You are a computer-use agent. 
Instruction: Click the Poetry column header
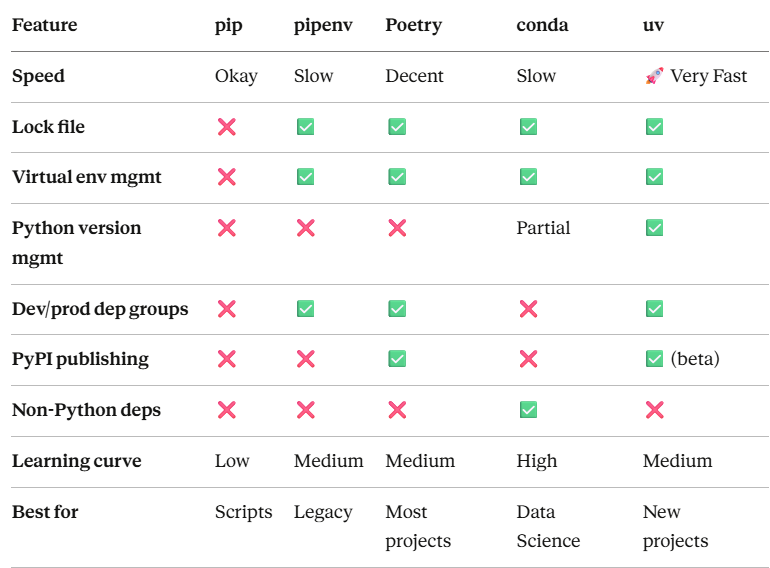[413, 25]
